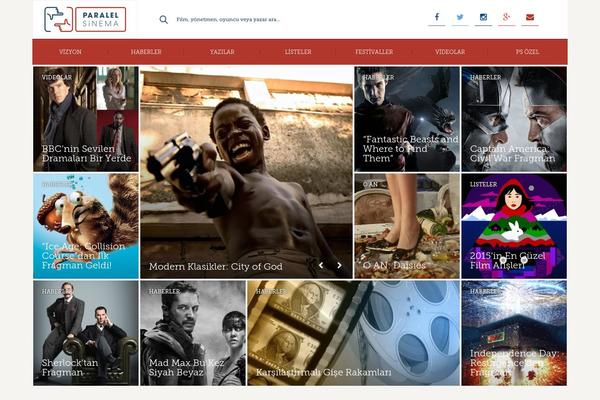Go to next slide arrow on City of God
Image resolution: width=600 pixels, height=400 pixels.
coord(339,266)
